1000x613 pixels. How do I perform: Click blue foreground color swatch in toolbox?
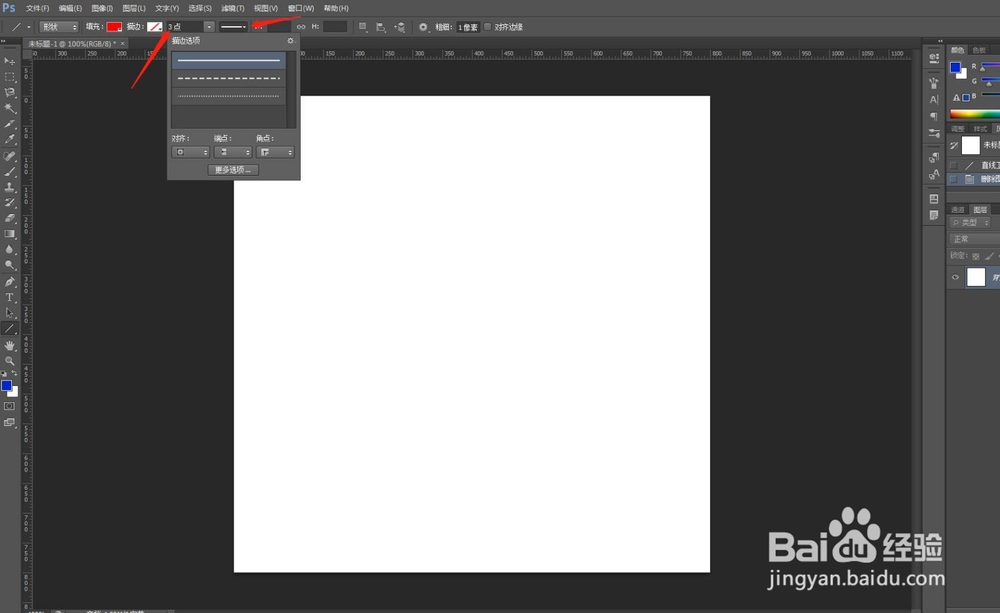coord(6,385)
